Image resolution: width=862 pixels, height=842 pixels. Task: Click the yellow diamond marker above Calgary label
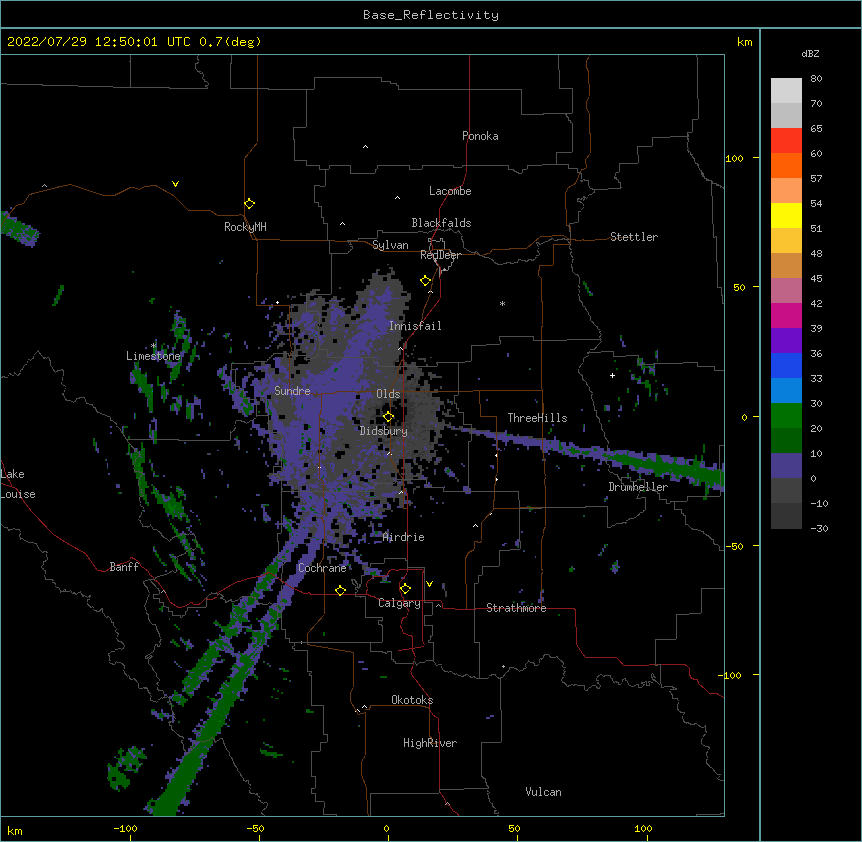click(x=405, y=589)
